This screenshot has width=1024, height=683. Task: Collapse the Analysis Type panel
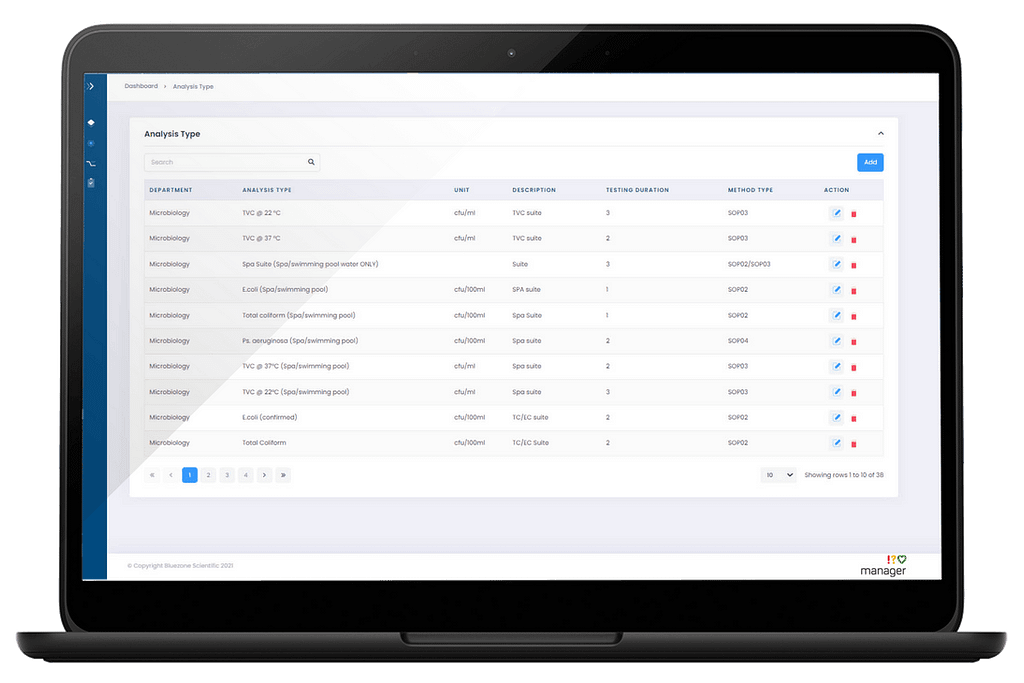[880, 133]
